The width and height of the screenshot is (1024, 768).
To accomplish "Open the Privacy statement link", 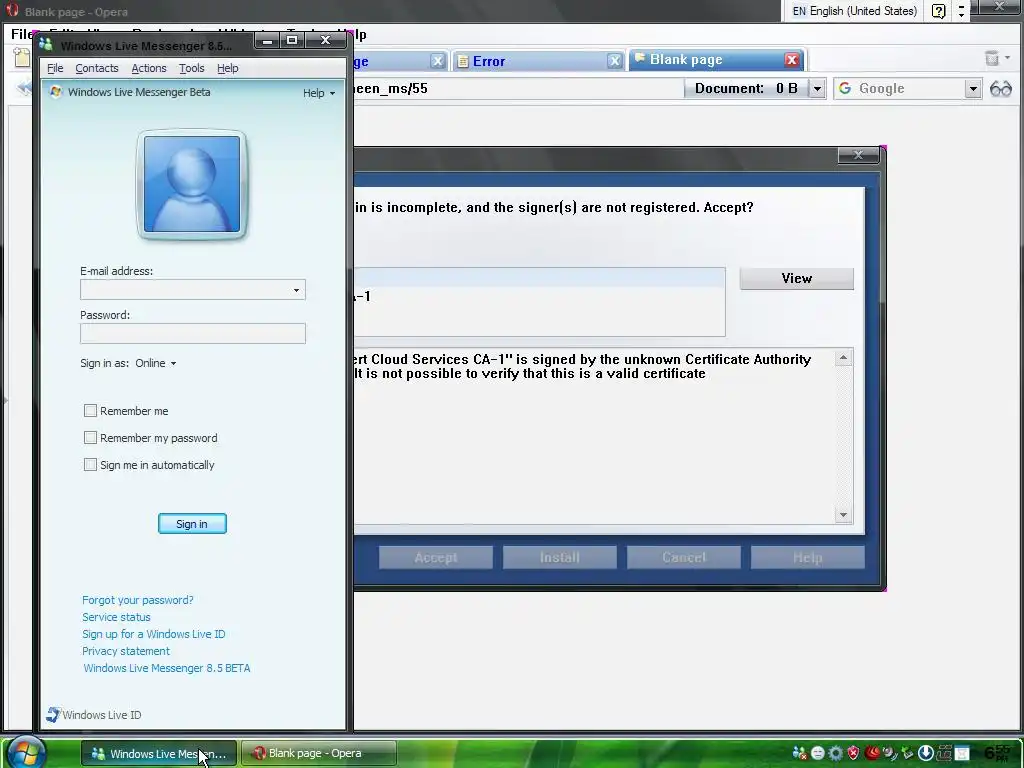I will click(x=125, y=650).
